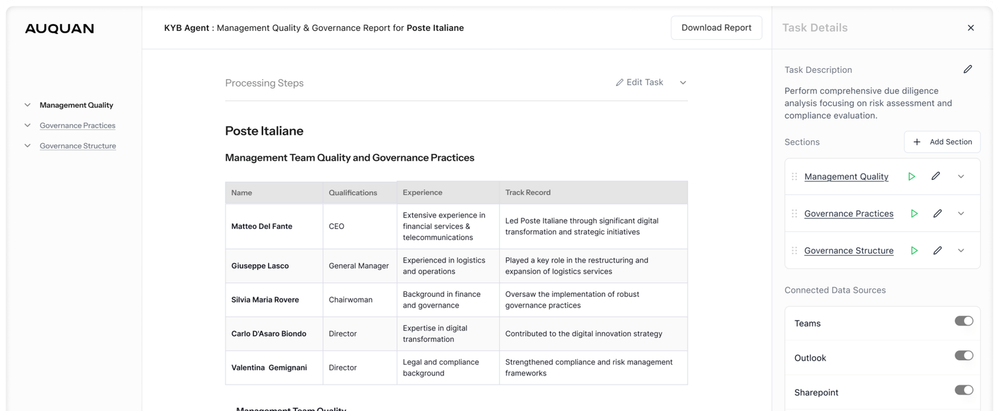Open Governance Practices link in Sections list

(x=849, y=214)
